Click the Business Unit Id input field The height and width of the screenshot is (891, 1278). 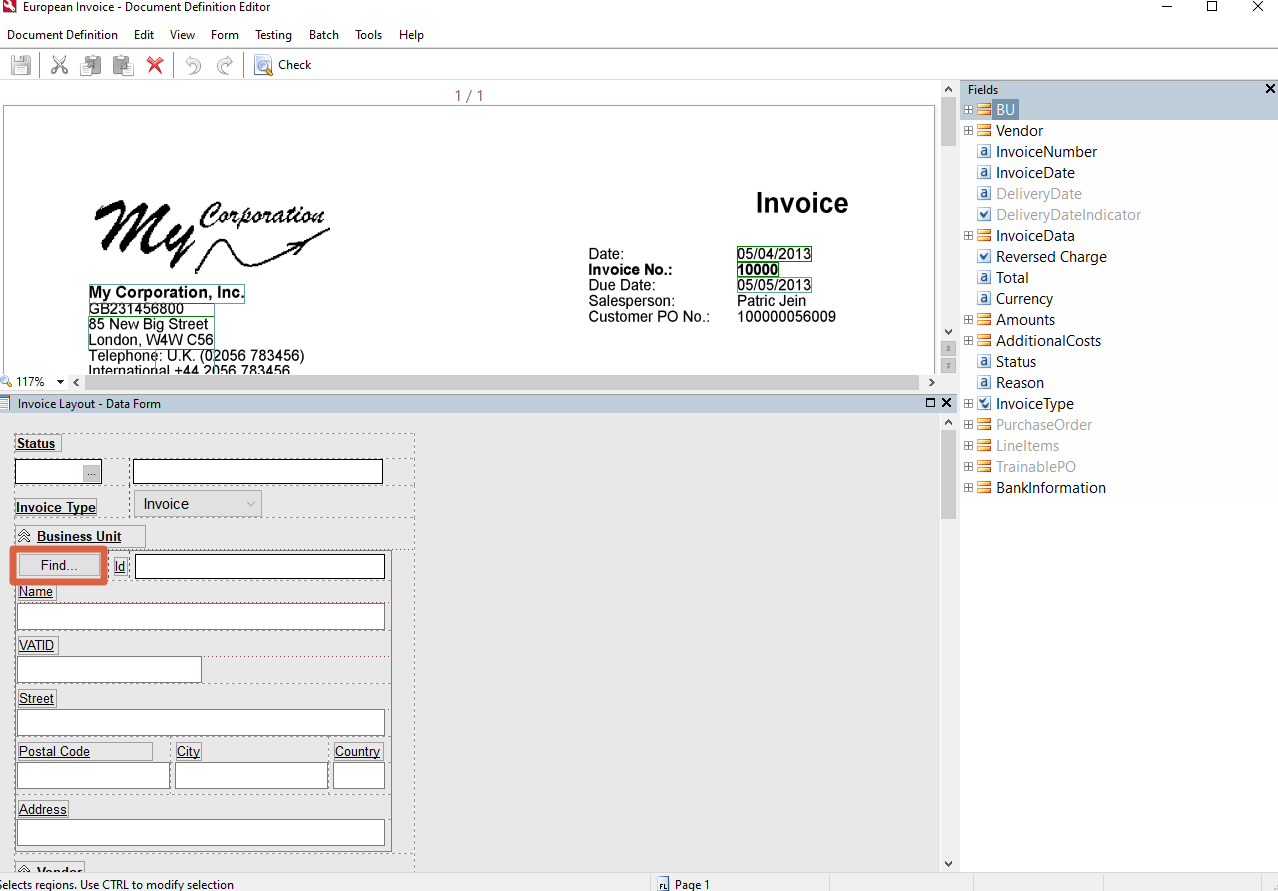pyautogui.click(x=260, y=567)
